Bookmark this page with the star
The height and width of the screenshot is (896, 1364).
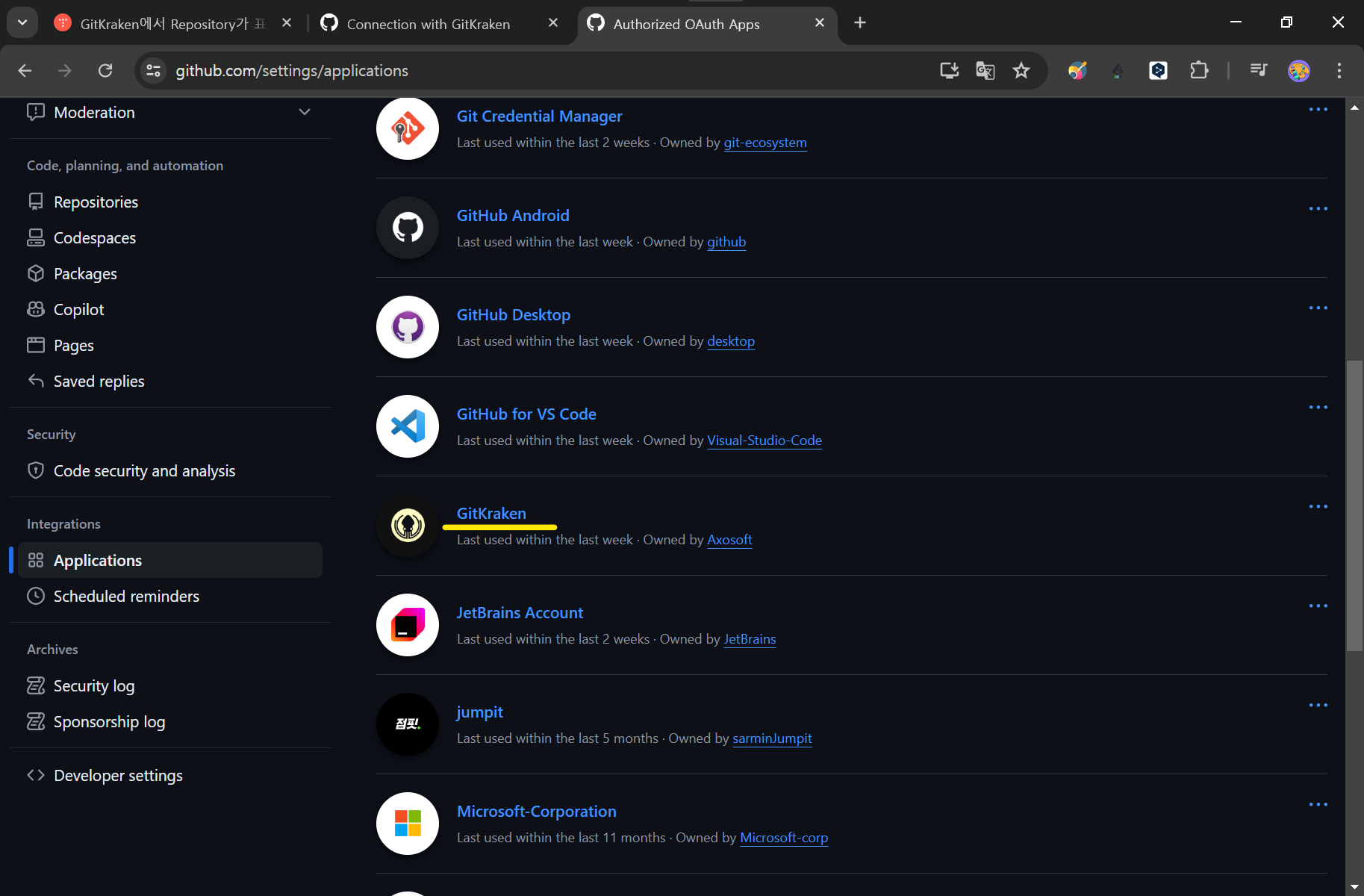pyautogui.click(x=1021, y=70)
